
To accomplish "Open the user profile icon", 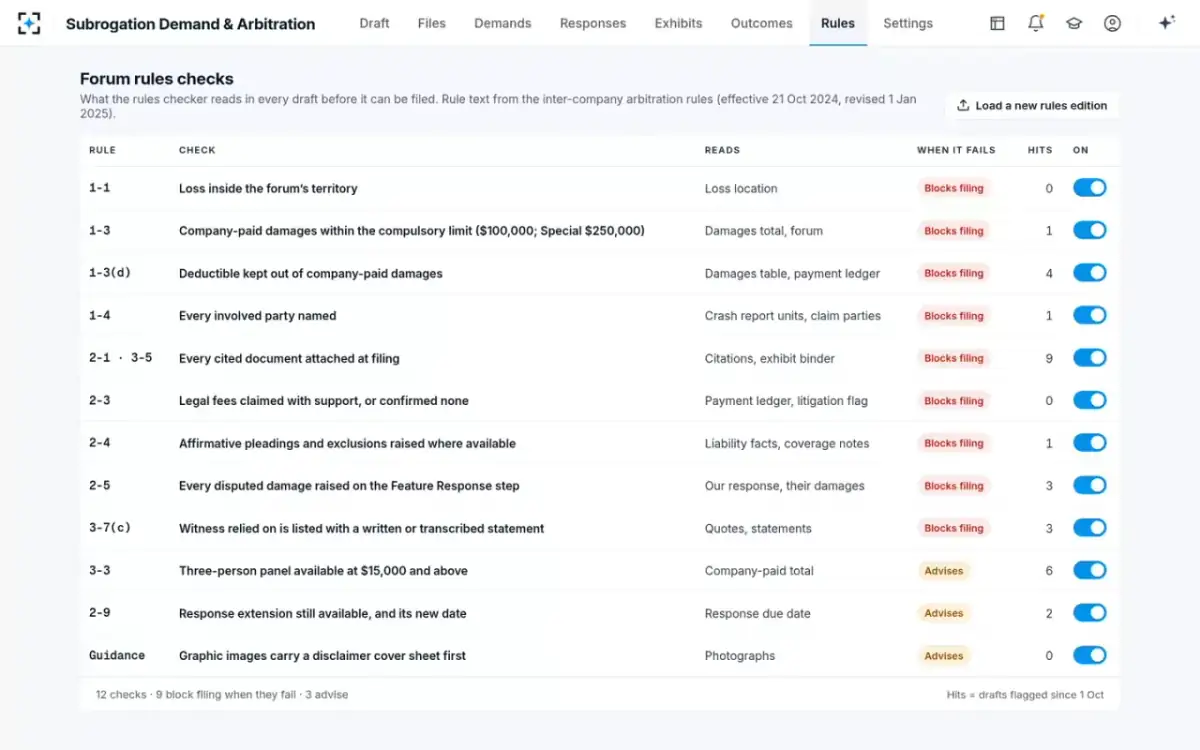I will tap(1112, 23).
